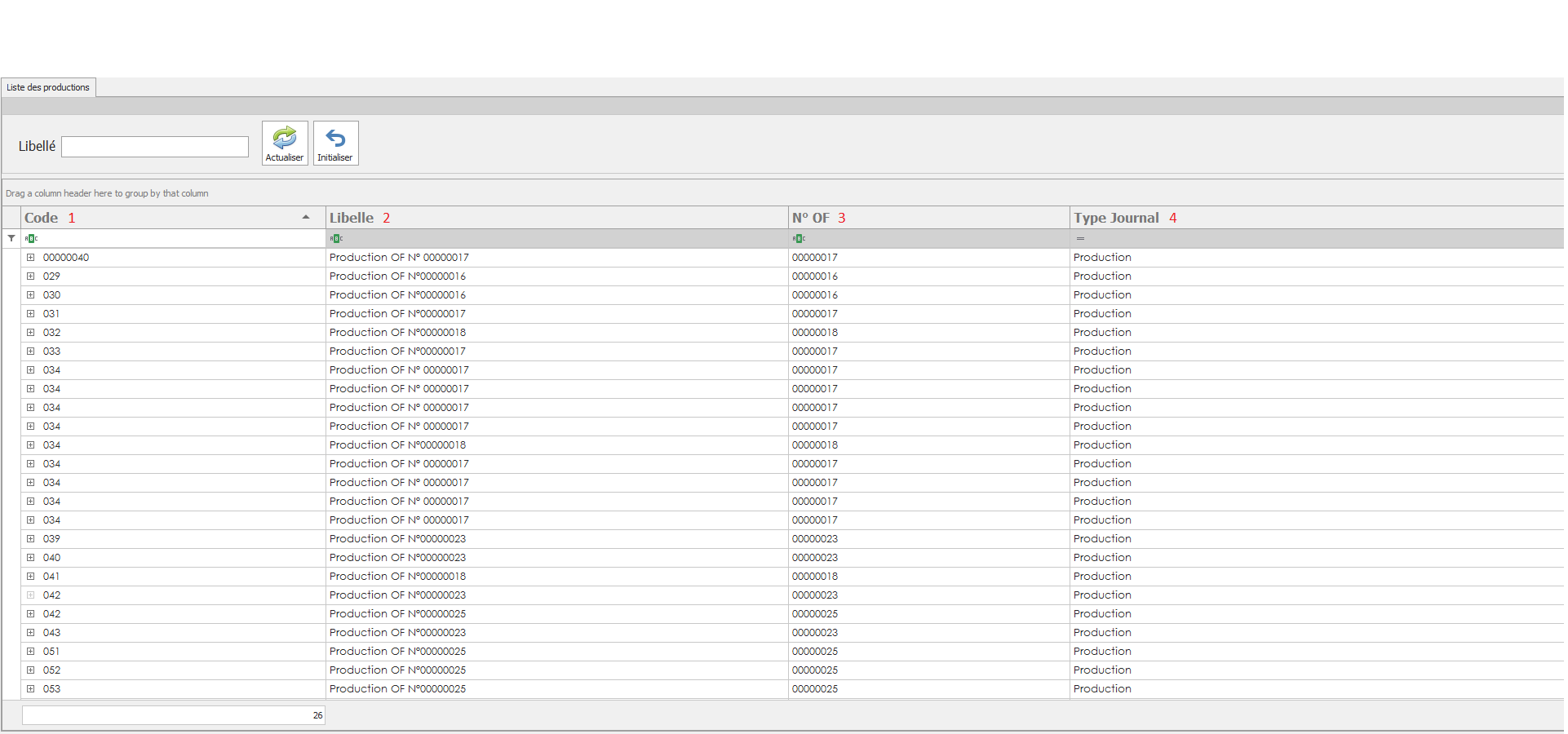The width and height of the screenshot is (1568, 734).
Task: Click the sort arrow in Code header
Action: [306, 218]
